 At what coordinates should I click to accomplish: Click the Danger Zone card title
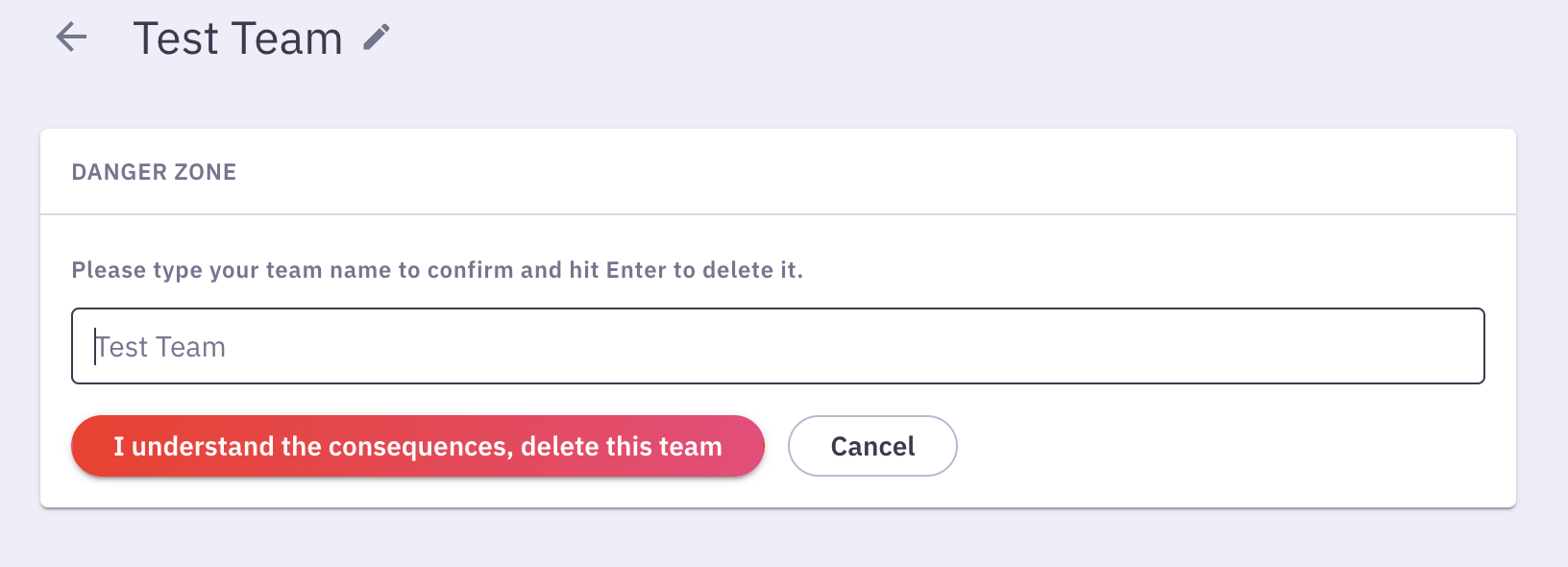[154, 172]
